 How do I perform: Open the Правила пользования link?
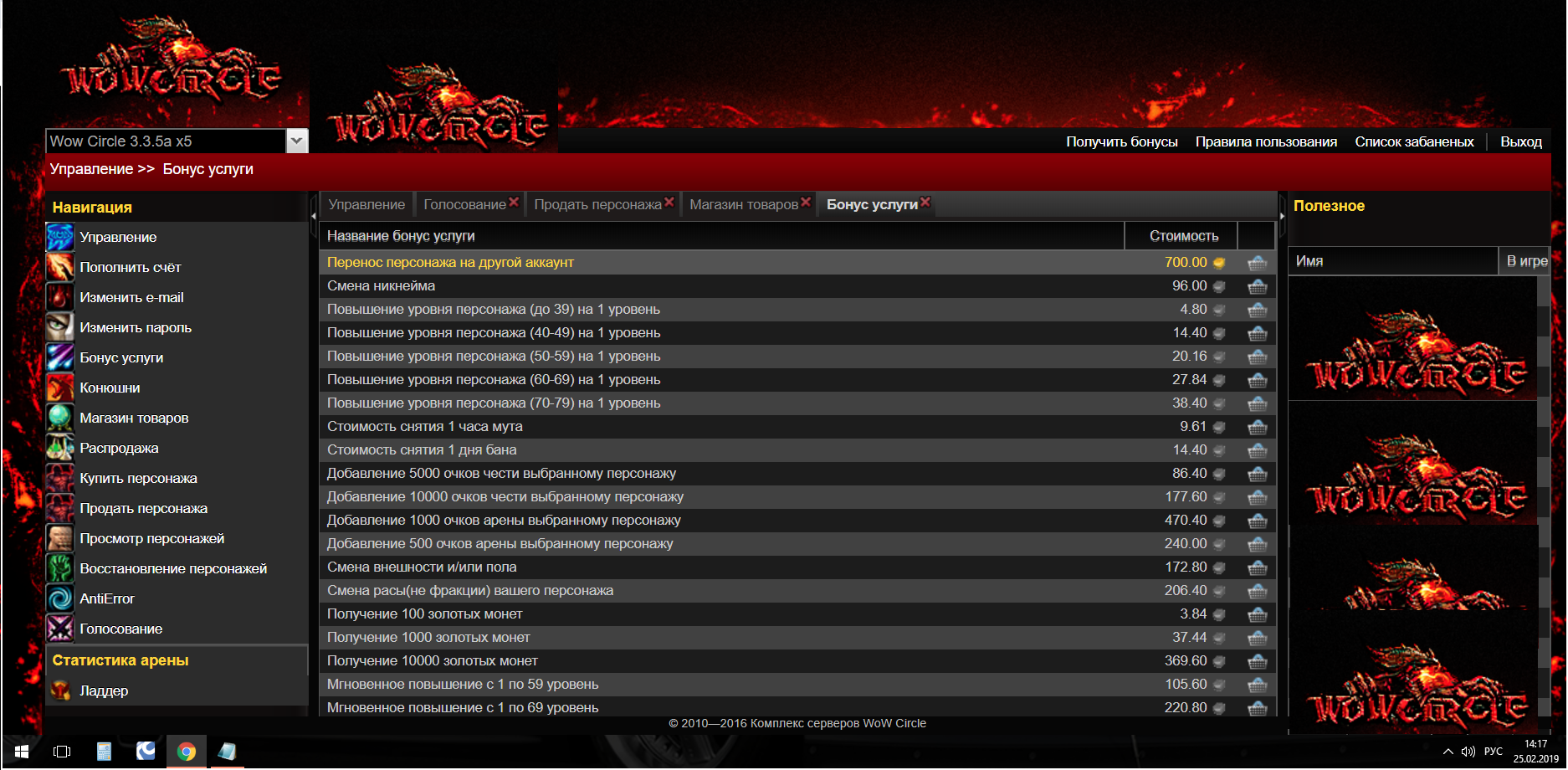point(1266,142)
